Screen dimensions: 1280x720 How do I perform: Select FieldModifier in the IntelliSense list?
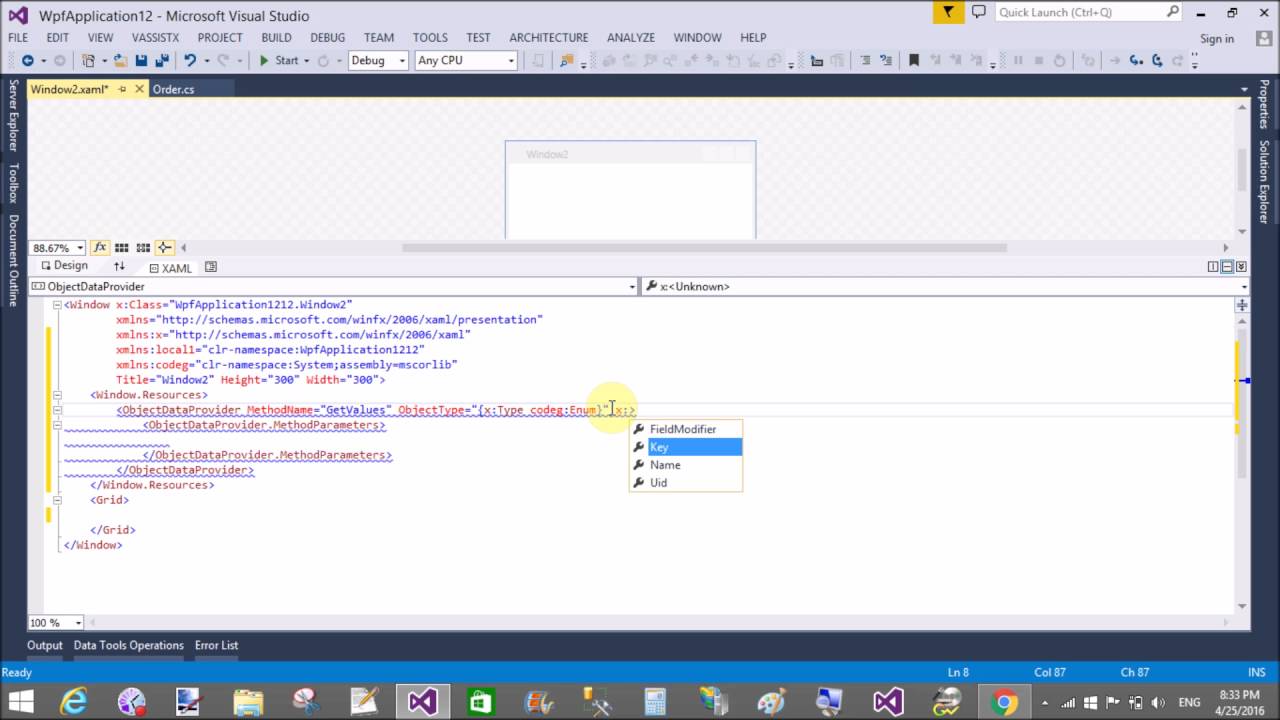click(686, 429)
